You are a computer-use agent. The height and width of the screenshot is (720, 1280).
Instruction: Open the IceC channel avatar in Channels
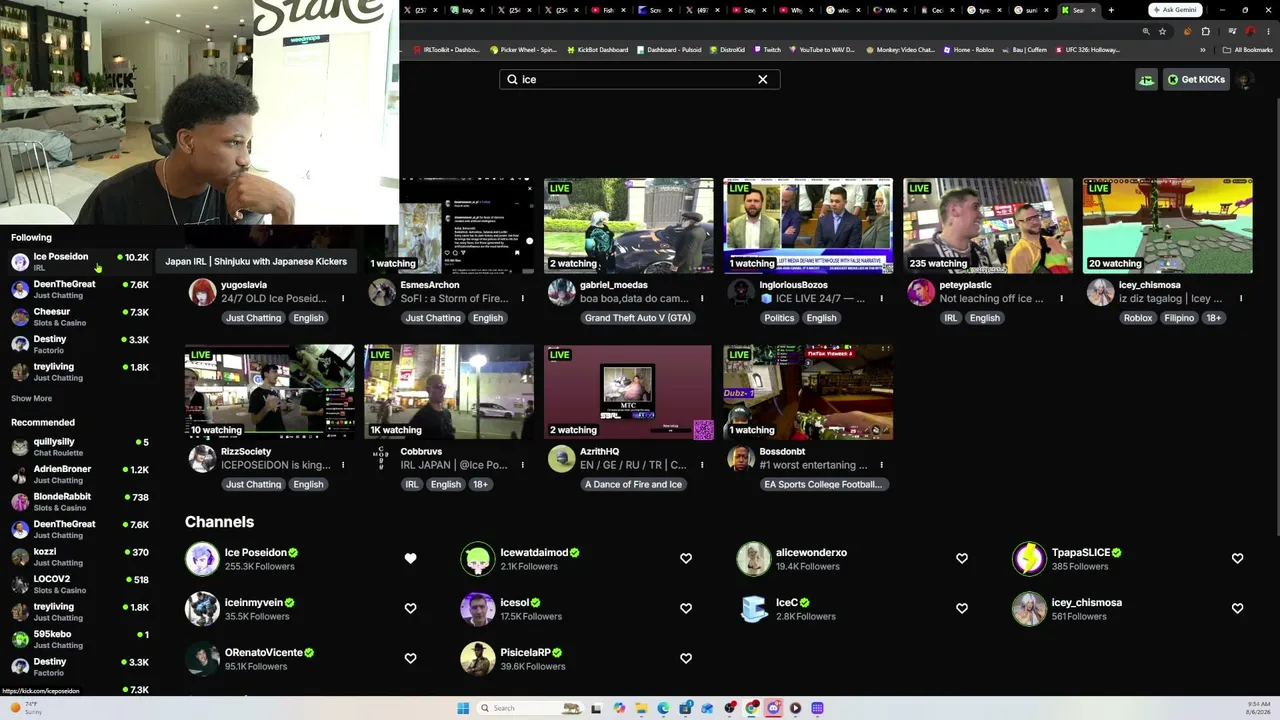point(754,609)
